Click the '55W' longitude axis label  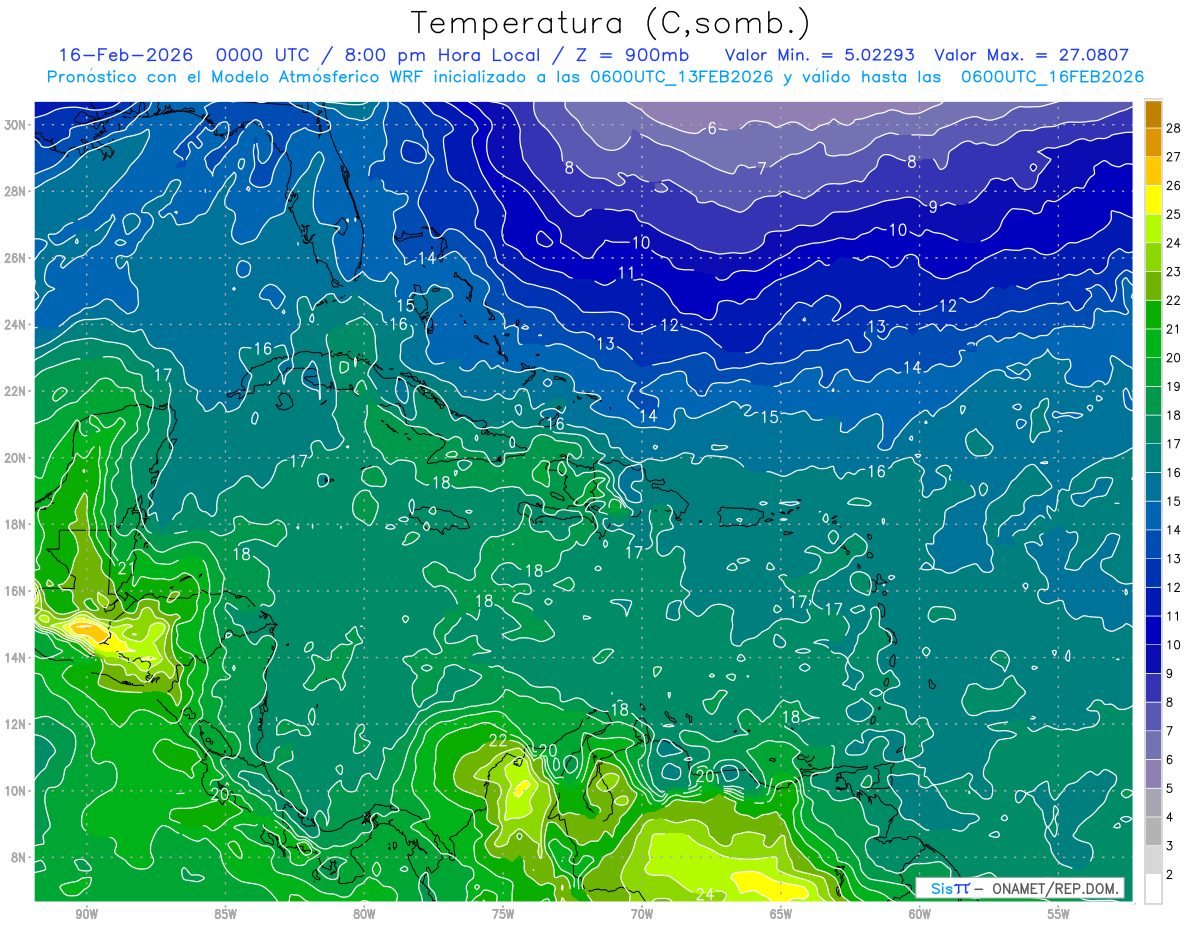1059,914
